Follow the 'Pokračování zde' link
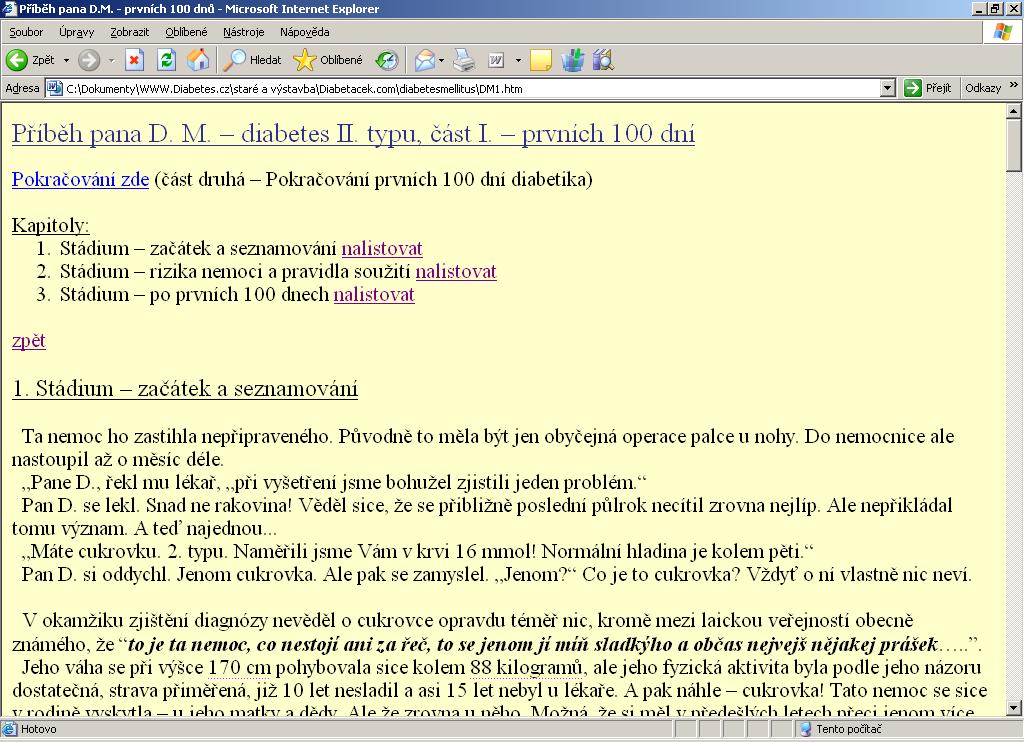Image resolution: width=1024 pixels, height=742 pixels. [80, 179]
